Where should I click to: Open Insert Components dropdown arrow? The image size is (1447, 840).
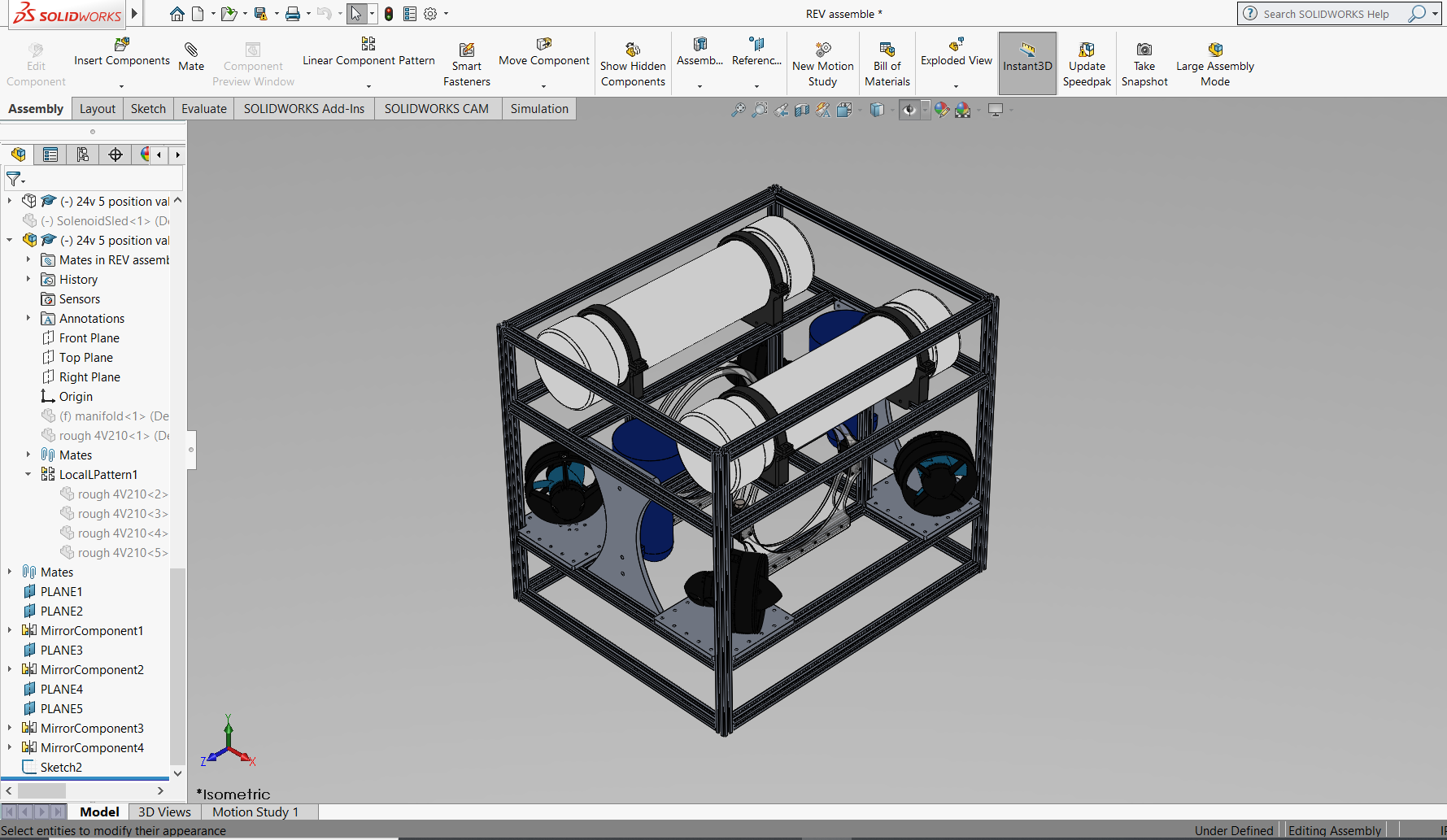[x=121, y=86]
